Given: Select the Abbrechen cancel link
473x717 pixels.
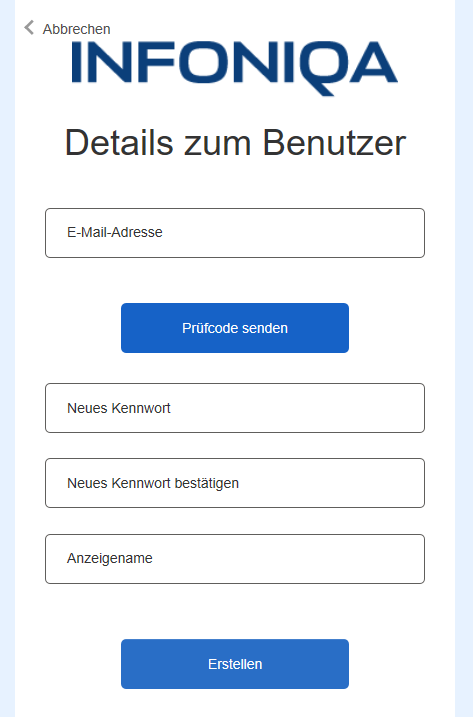Looking at the screenshot, I should [x=68, y=29].
